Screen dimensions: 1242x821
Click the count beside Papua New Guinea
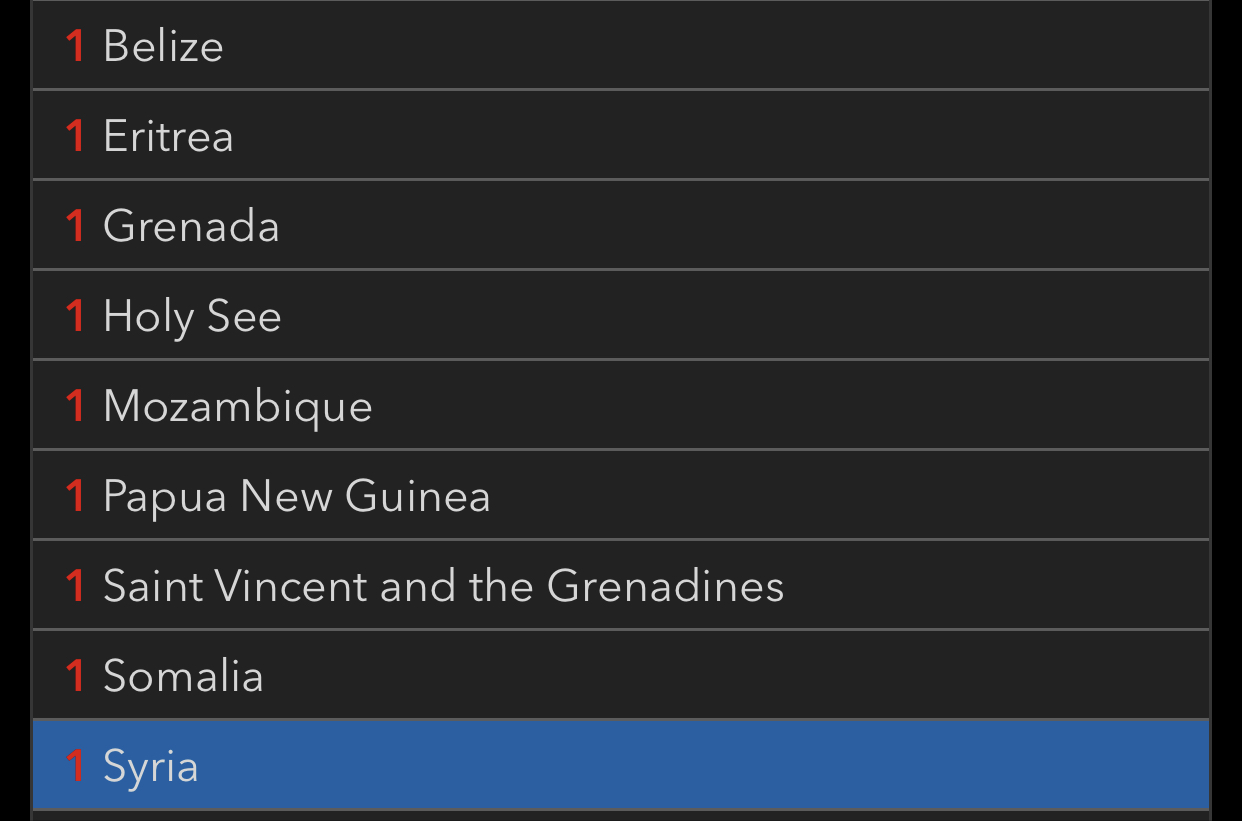(x=75, y=496)
